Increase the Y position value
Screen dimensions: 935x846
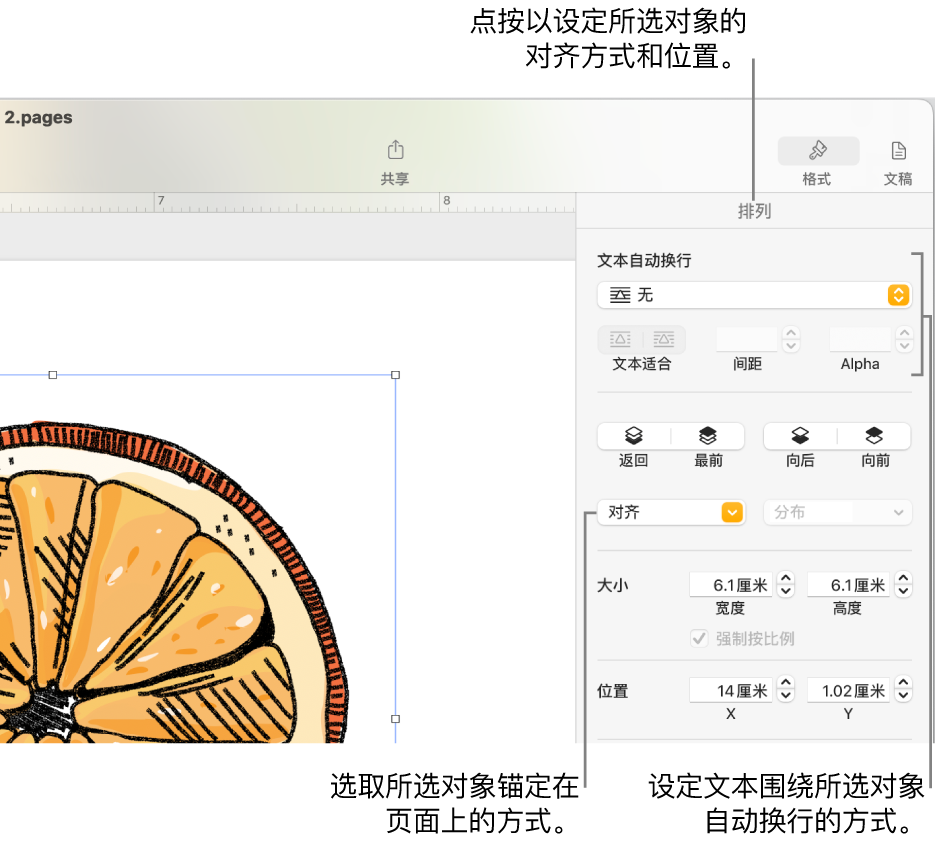tap(903, 684)
